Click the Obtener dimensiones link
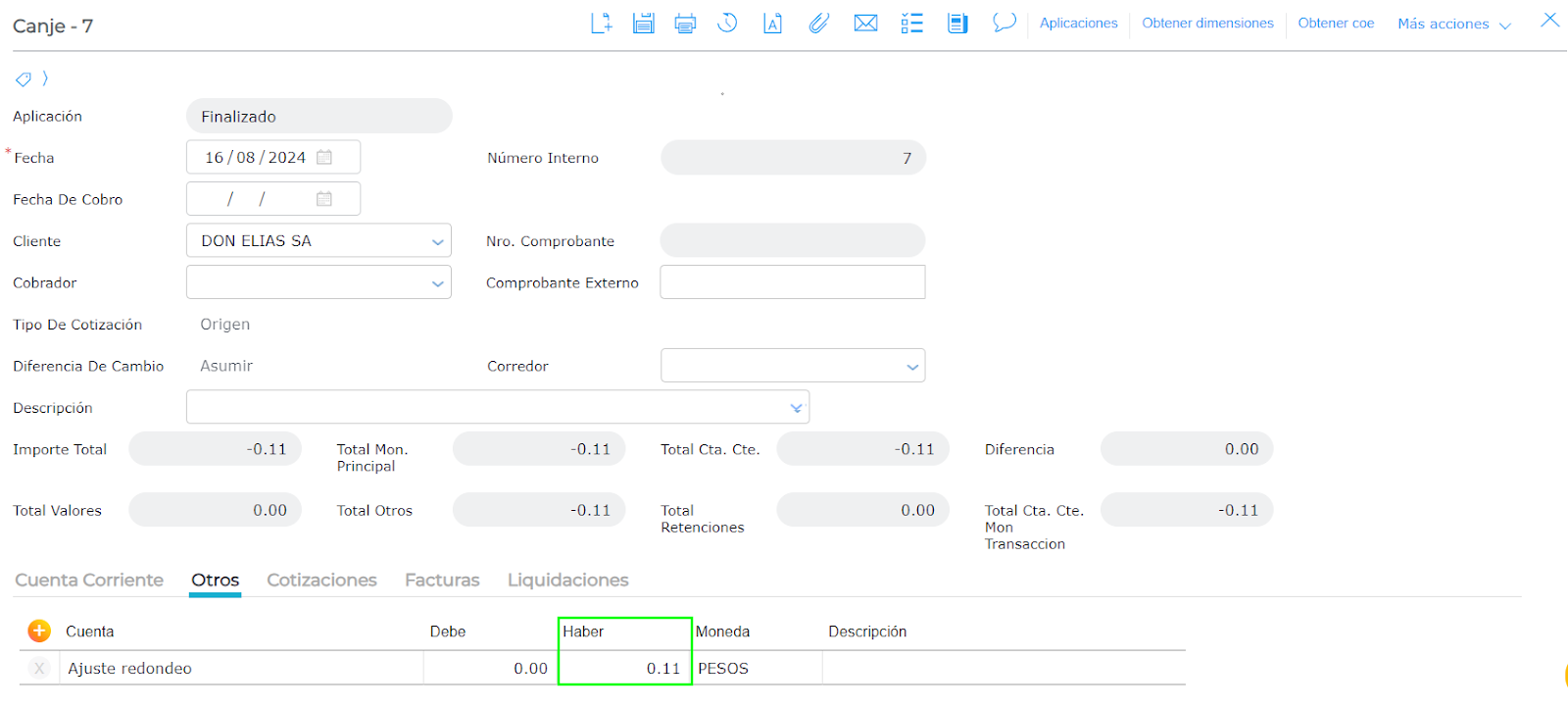This screenshot has width=1568, height=709. pos(1207,24)
